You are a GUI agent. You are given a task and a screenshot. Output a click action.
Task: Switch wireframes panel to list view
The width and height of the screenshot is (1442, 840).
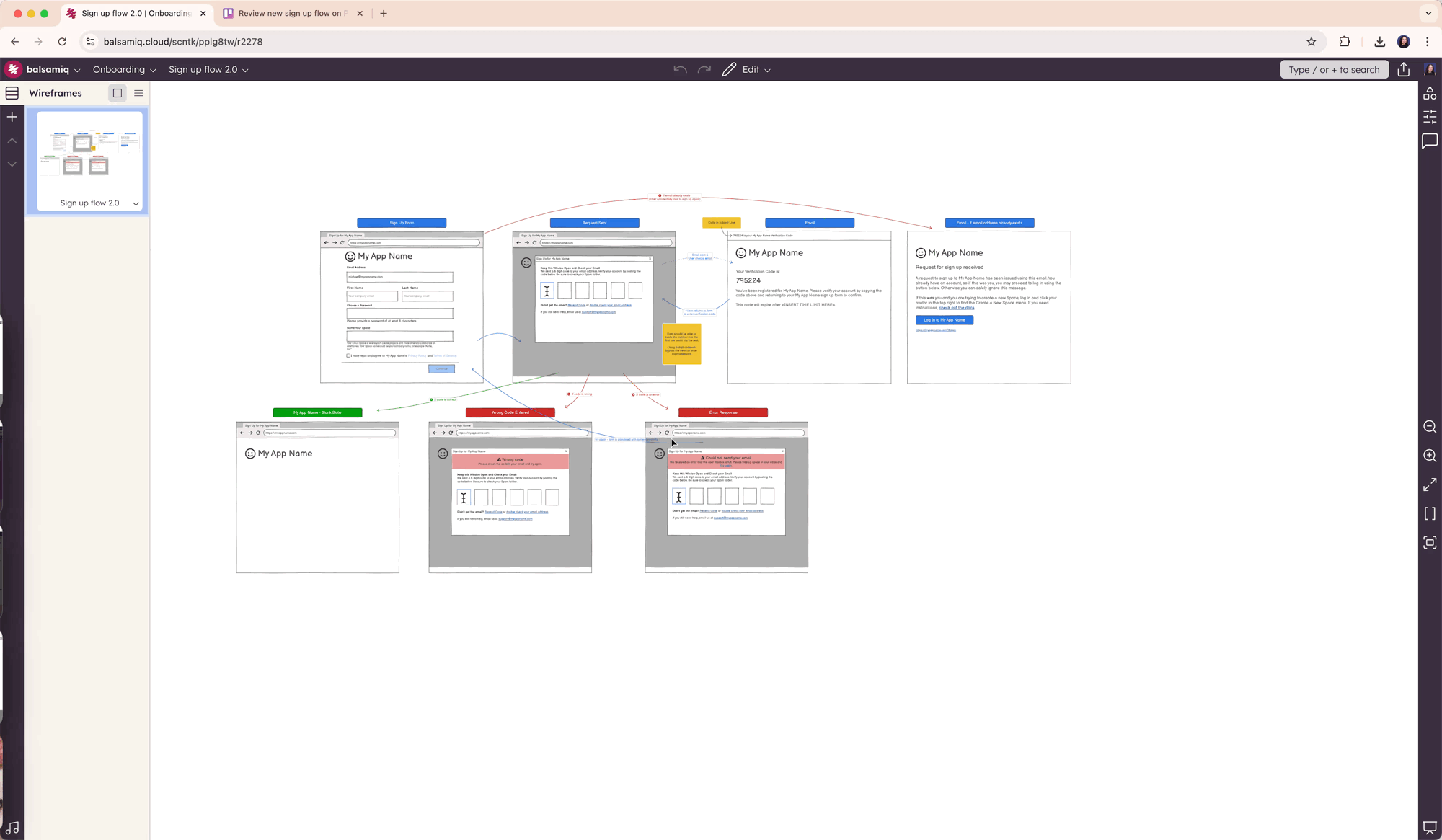(138, 93)
